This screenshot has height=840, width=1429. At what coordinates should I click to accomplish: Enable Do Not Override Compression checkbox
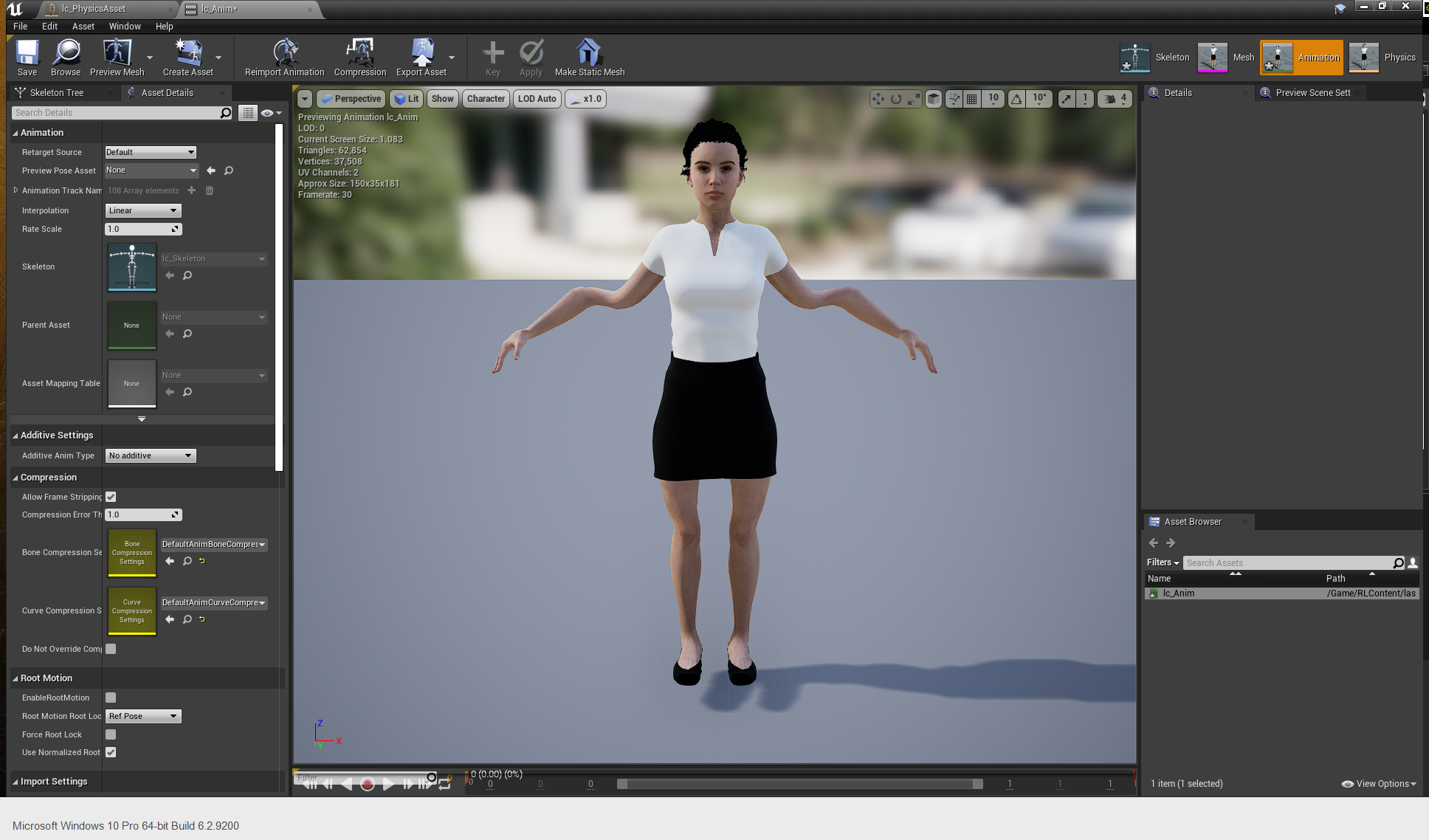pyautogui.click(x=111, y=649)
